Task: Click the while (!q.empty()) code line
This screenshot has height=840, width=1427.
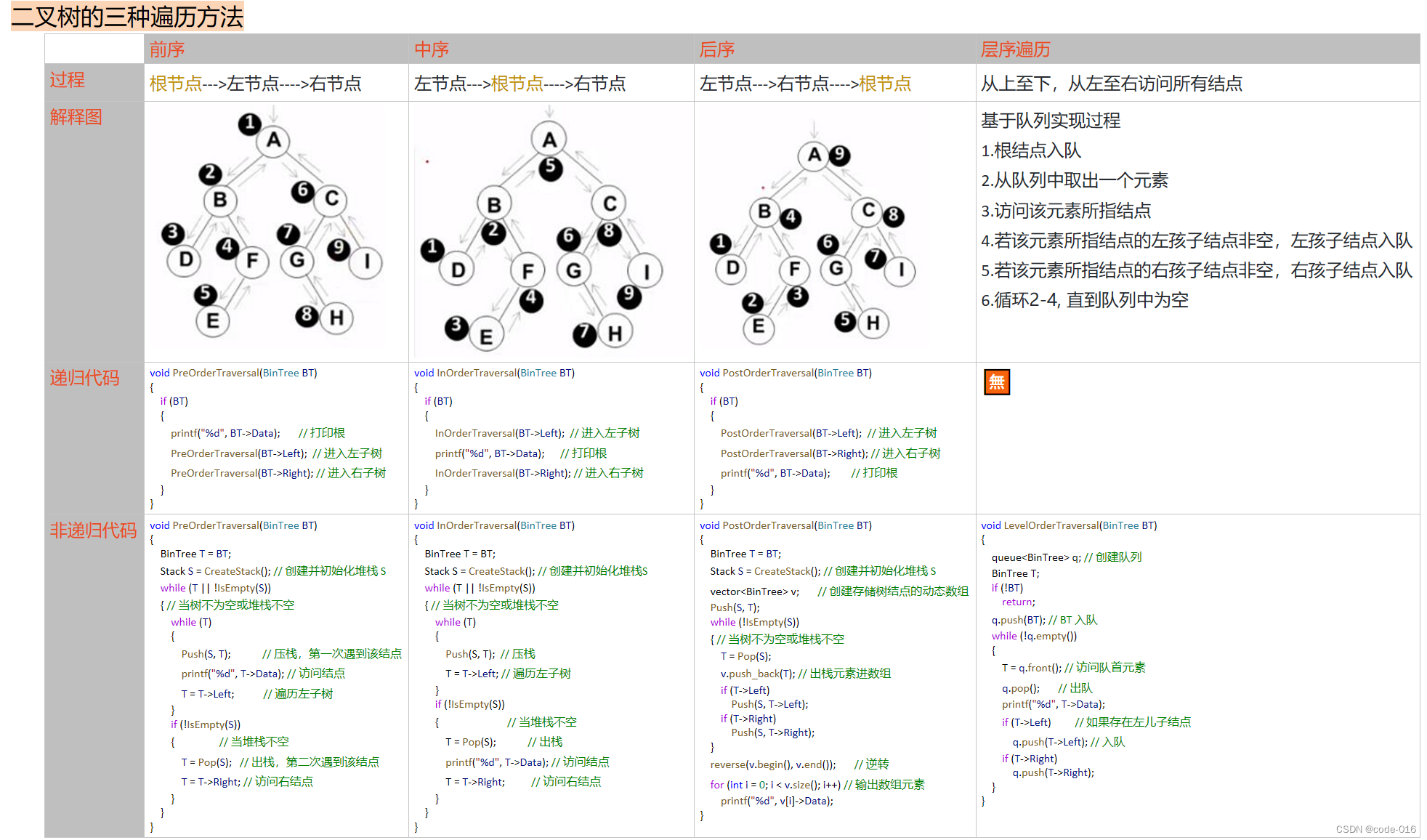Action: [1034, 636]
